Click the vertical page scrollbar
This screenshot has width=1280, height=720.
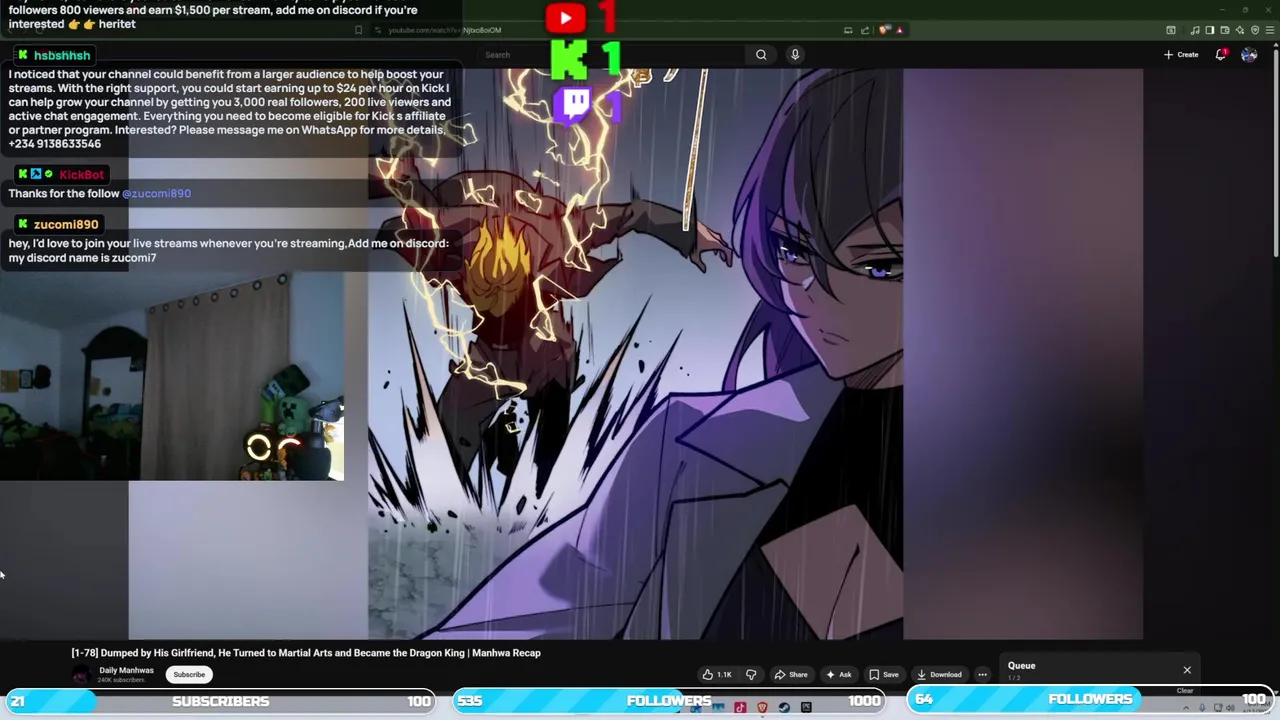(1275, 150)
